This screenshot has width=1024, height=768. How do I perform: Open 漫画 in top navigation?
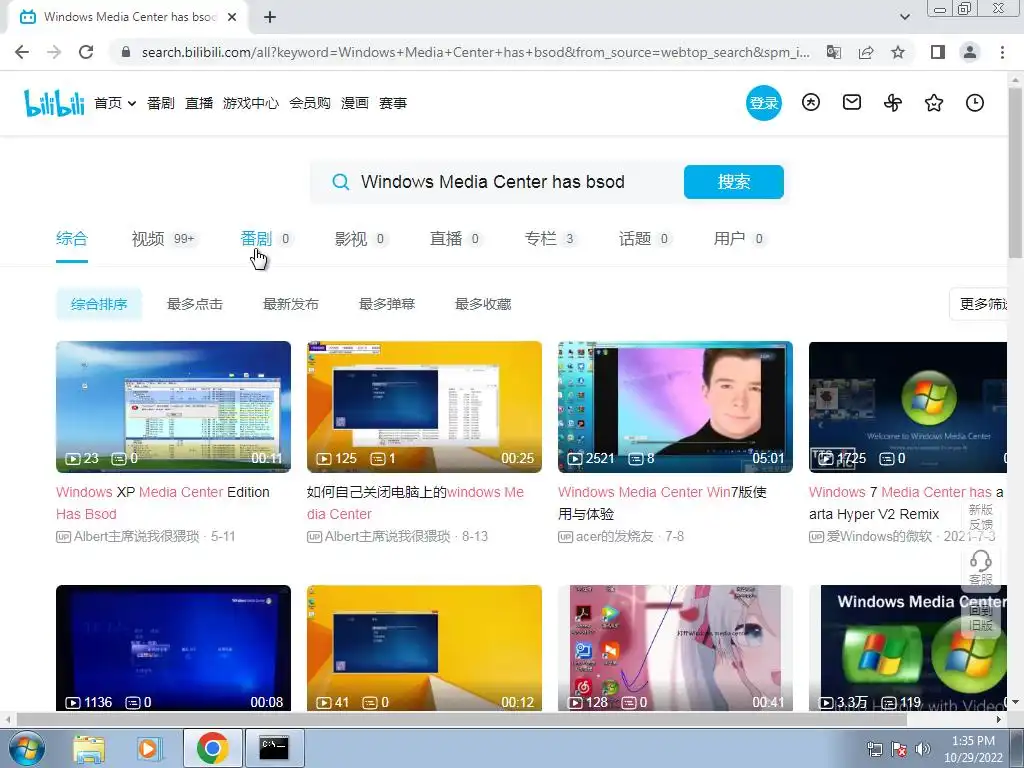355,103
